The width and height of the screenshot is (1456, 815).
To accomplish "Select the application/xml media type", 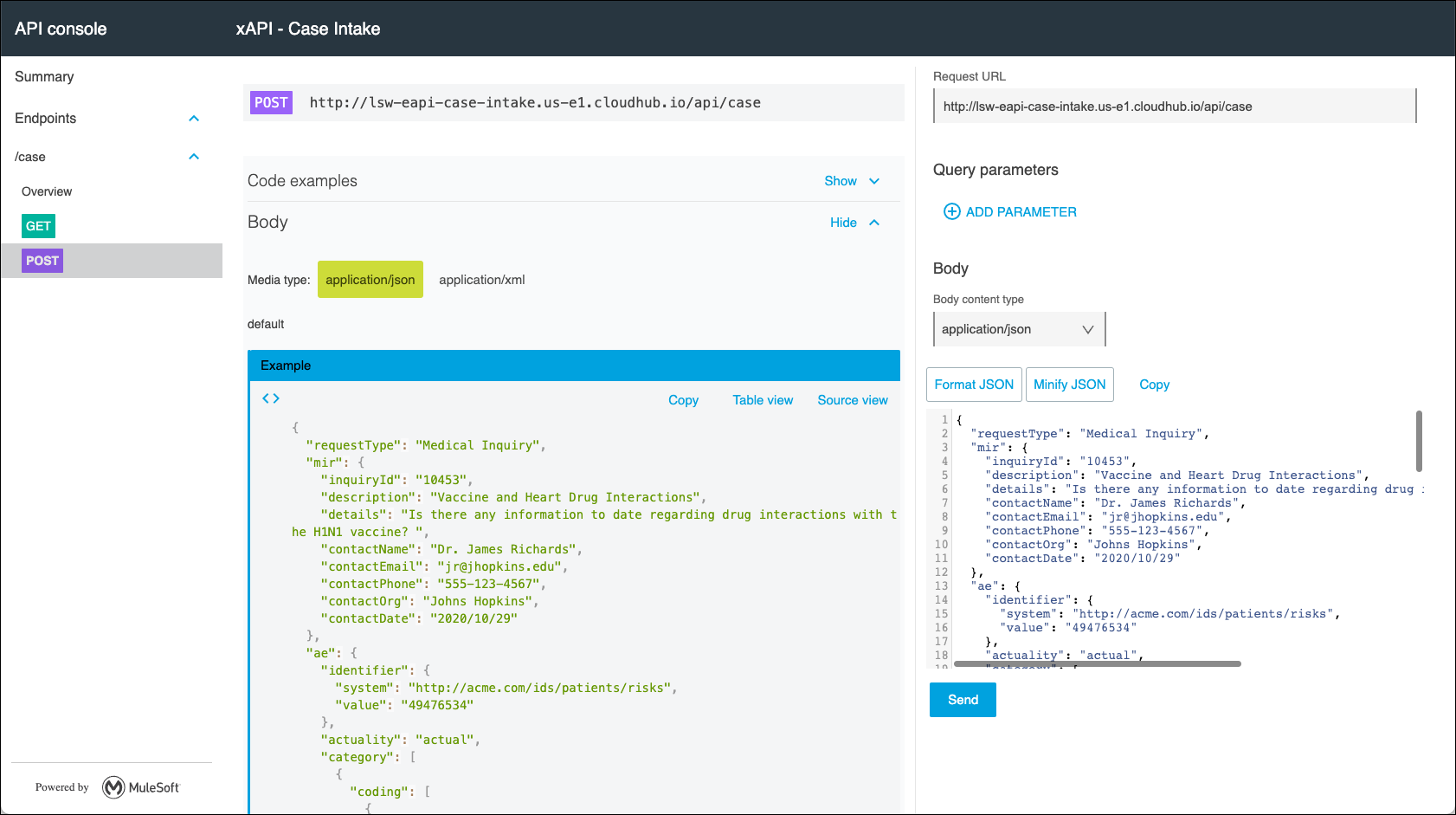I will point(481,279).
